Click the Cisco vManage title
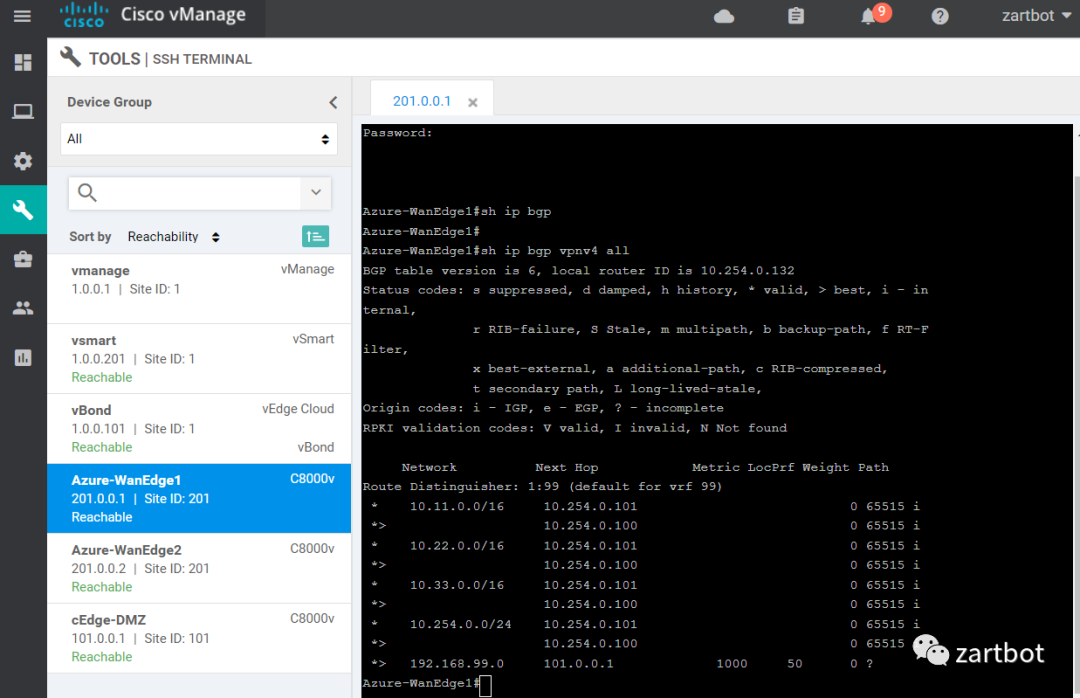The height and width of the screenshot is (698, 1080). pyautogui.click(x=183, y=14)
